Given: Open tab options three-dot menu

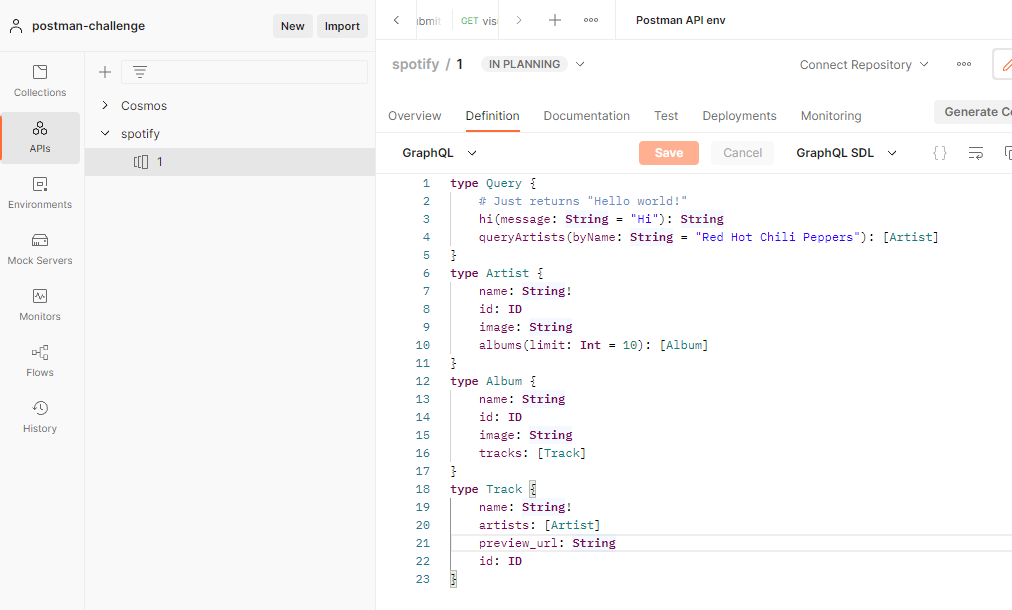Looking at the screenshot, I should coord(591,20).
